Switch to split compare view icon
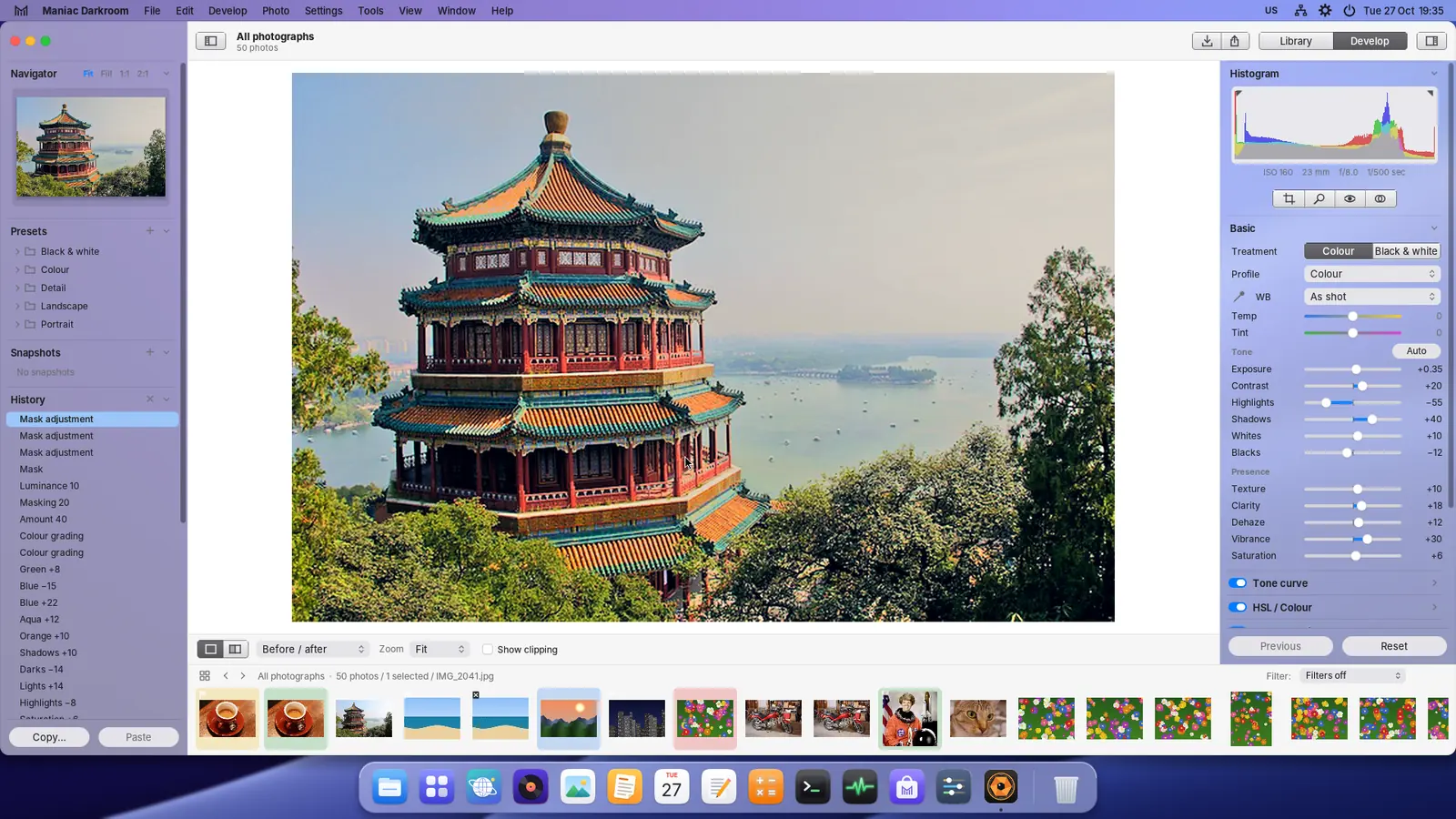 tap(235, 649)
